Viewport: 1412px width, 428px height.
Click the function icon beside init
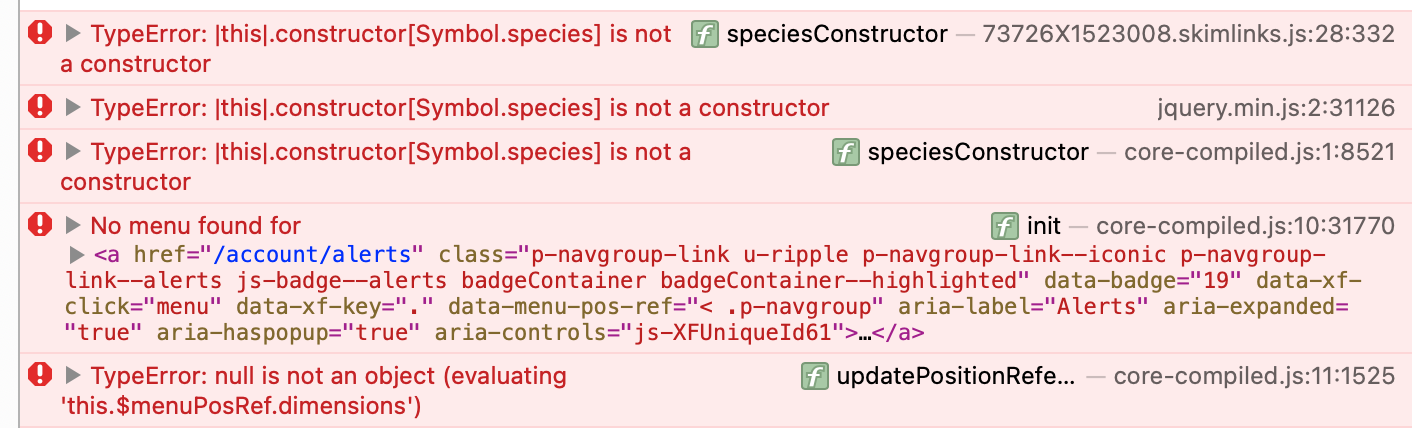point(1004,225)
